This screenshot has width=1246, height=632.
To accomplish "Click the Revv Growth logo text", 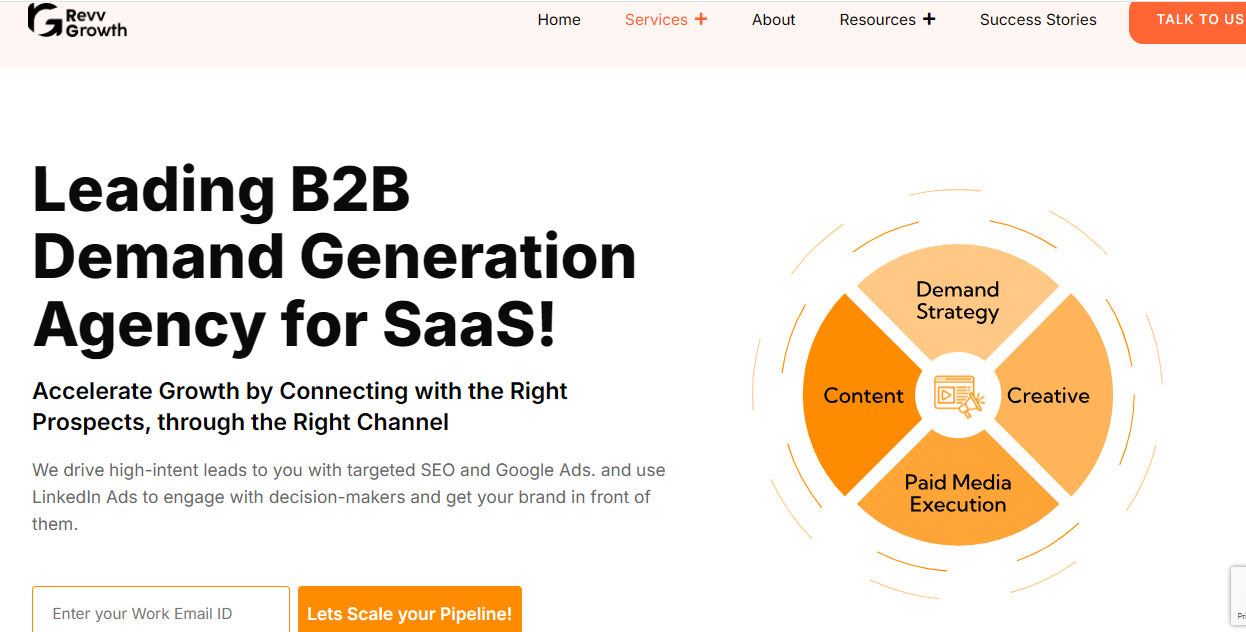I will coord(96,21).
